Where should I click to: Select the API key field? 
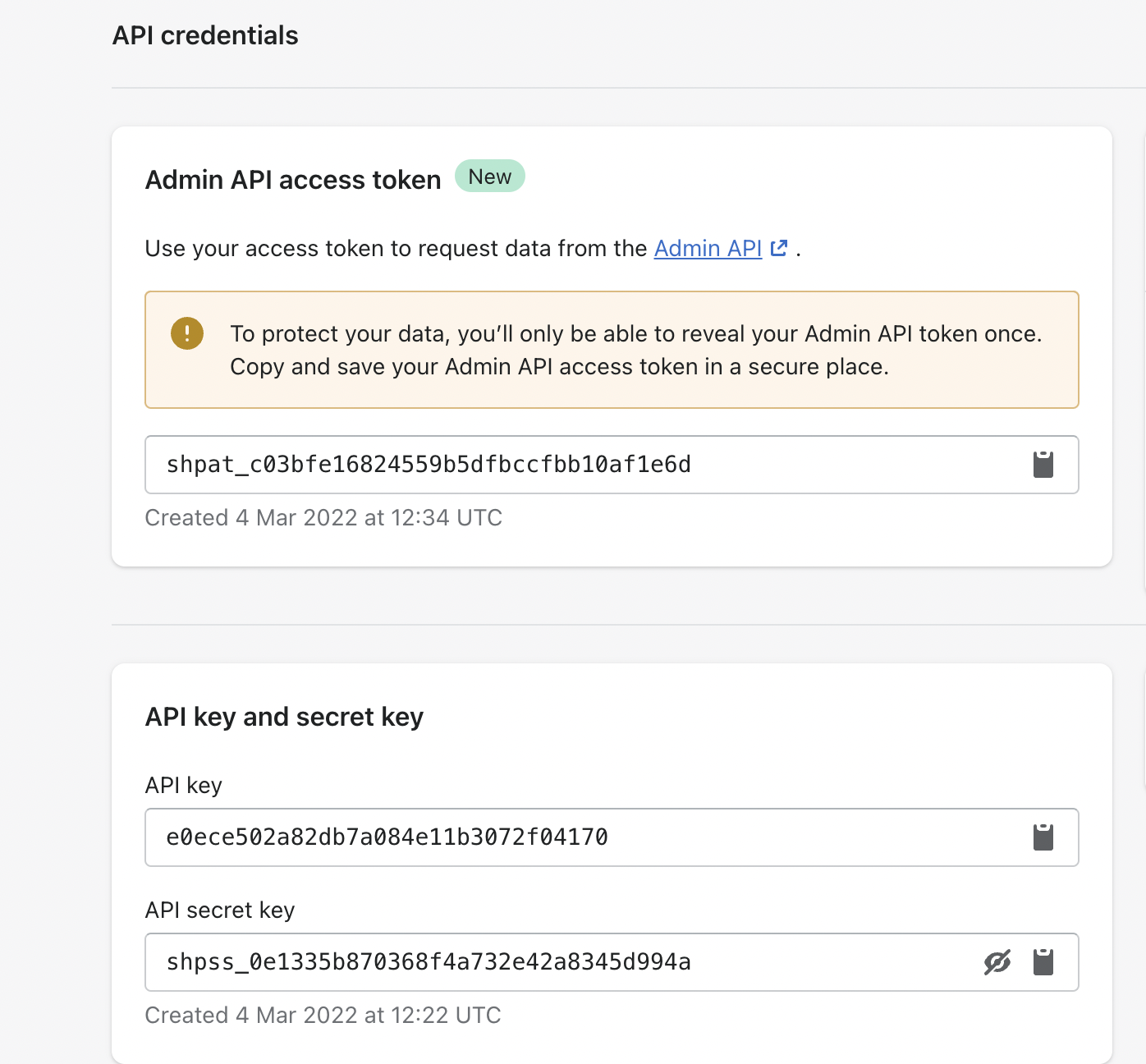pyautogui.click(x=612, y=837)
